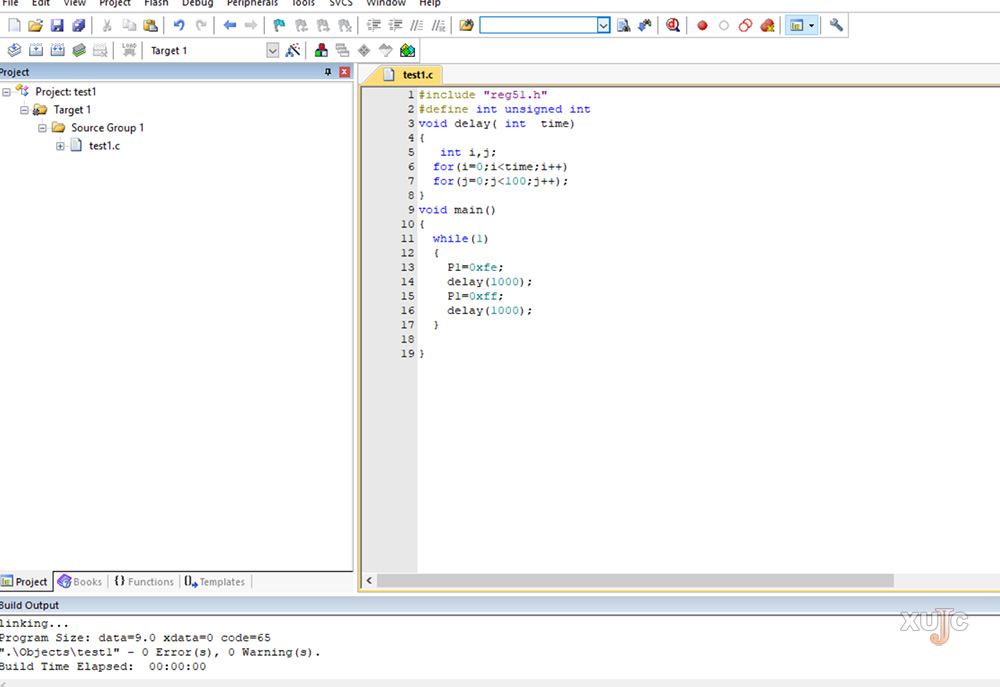Click the Insert/Remove Breakpoint red dot
The width and height of the screenshot is (1000, 687).
coord(702,25)
